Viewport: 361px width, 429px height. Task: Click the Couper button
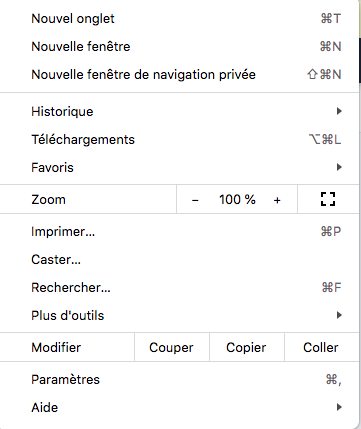coord(172,347)
